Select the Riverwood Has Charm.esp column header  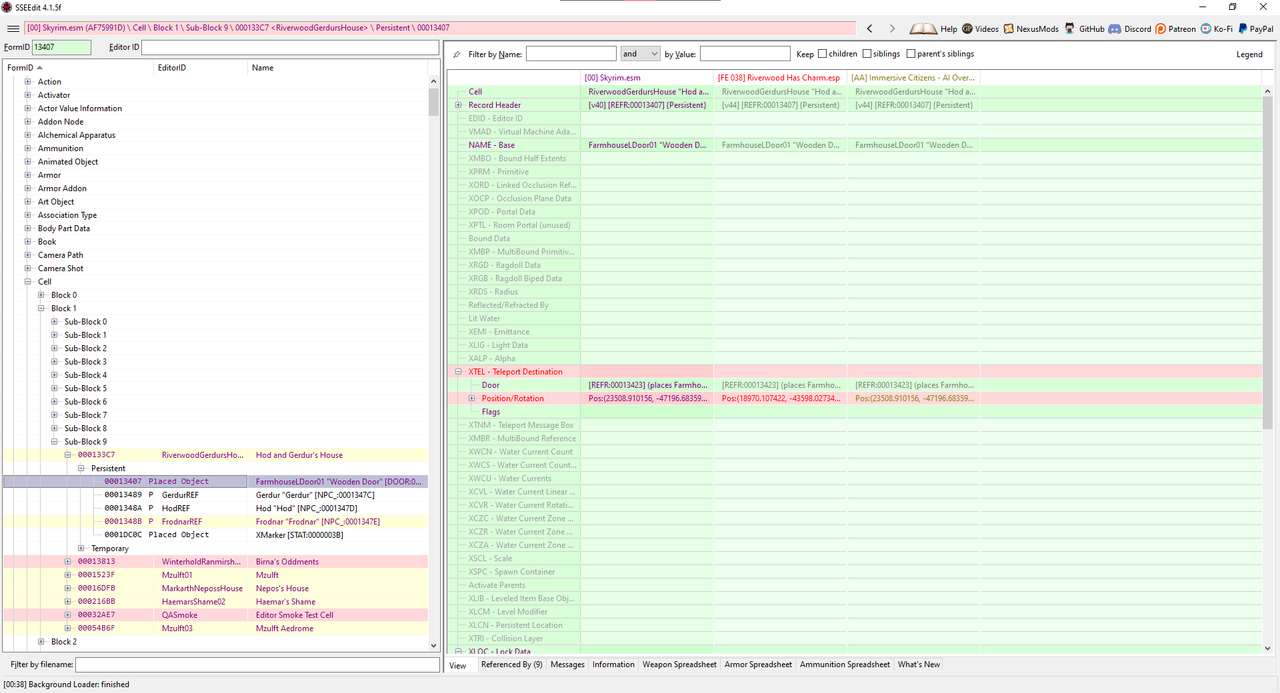pyautogui.click(x=780, y=78)
